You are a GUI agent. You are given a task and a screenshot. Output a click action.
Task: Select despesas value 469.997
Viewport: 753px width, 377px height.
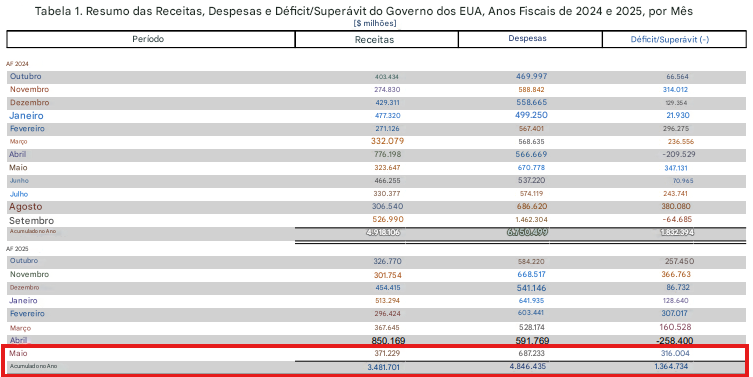click(532, 76)
